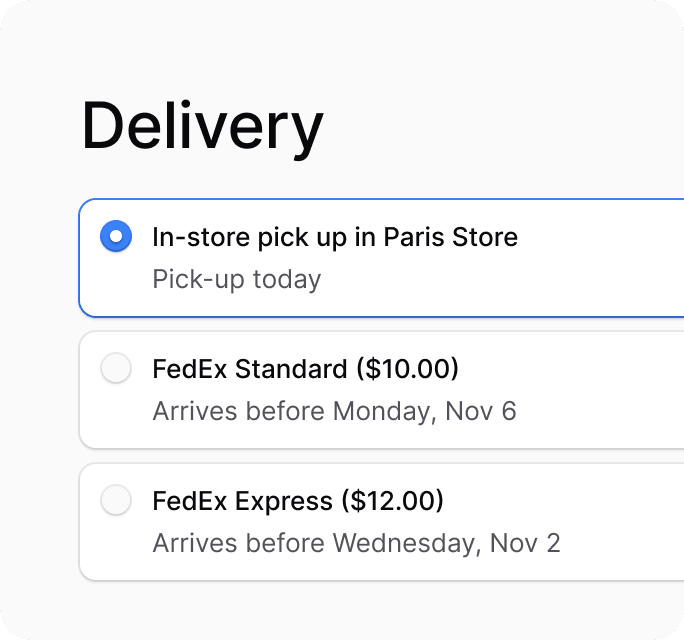The width and height of the screenshot is (684, 640).
Task: Click the 'Pick-up today' subtext
Action: pos(236,279)
